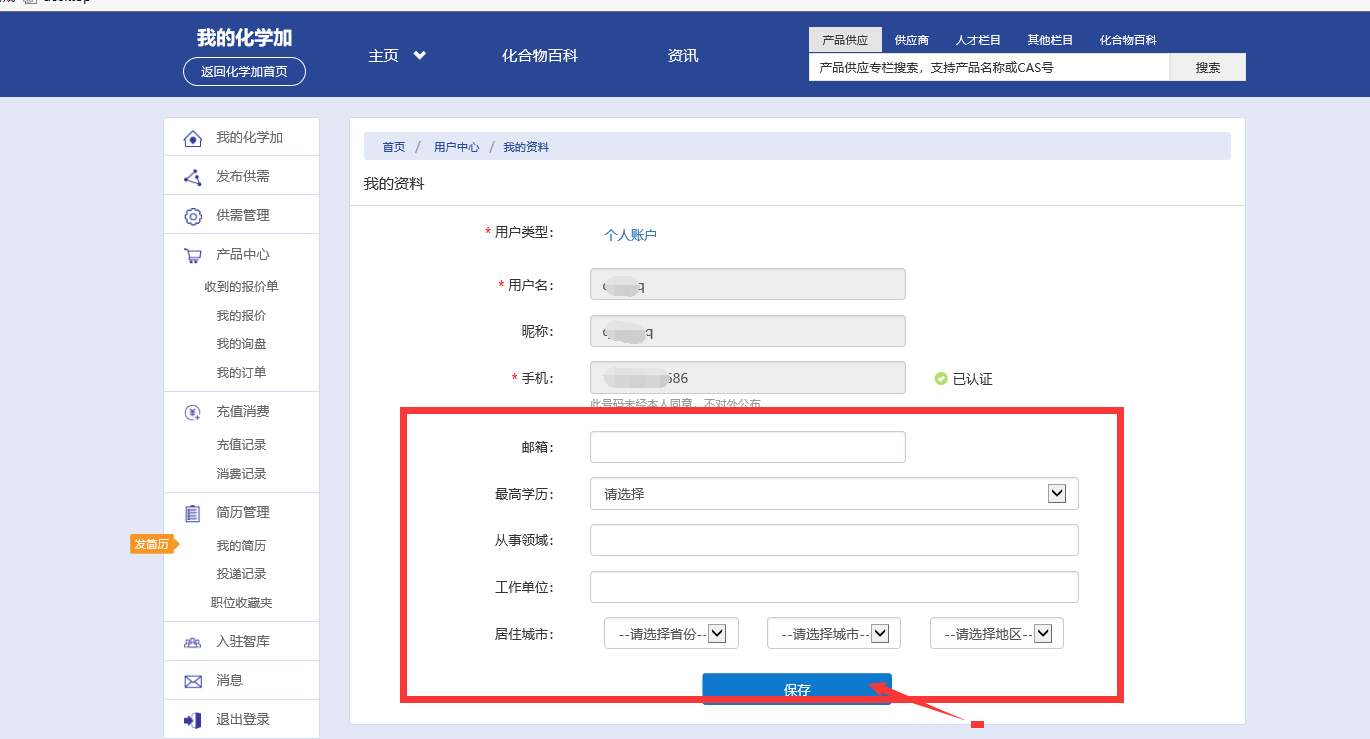Click the people icon beside 入驻智库

pos(193,642)
